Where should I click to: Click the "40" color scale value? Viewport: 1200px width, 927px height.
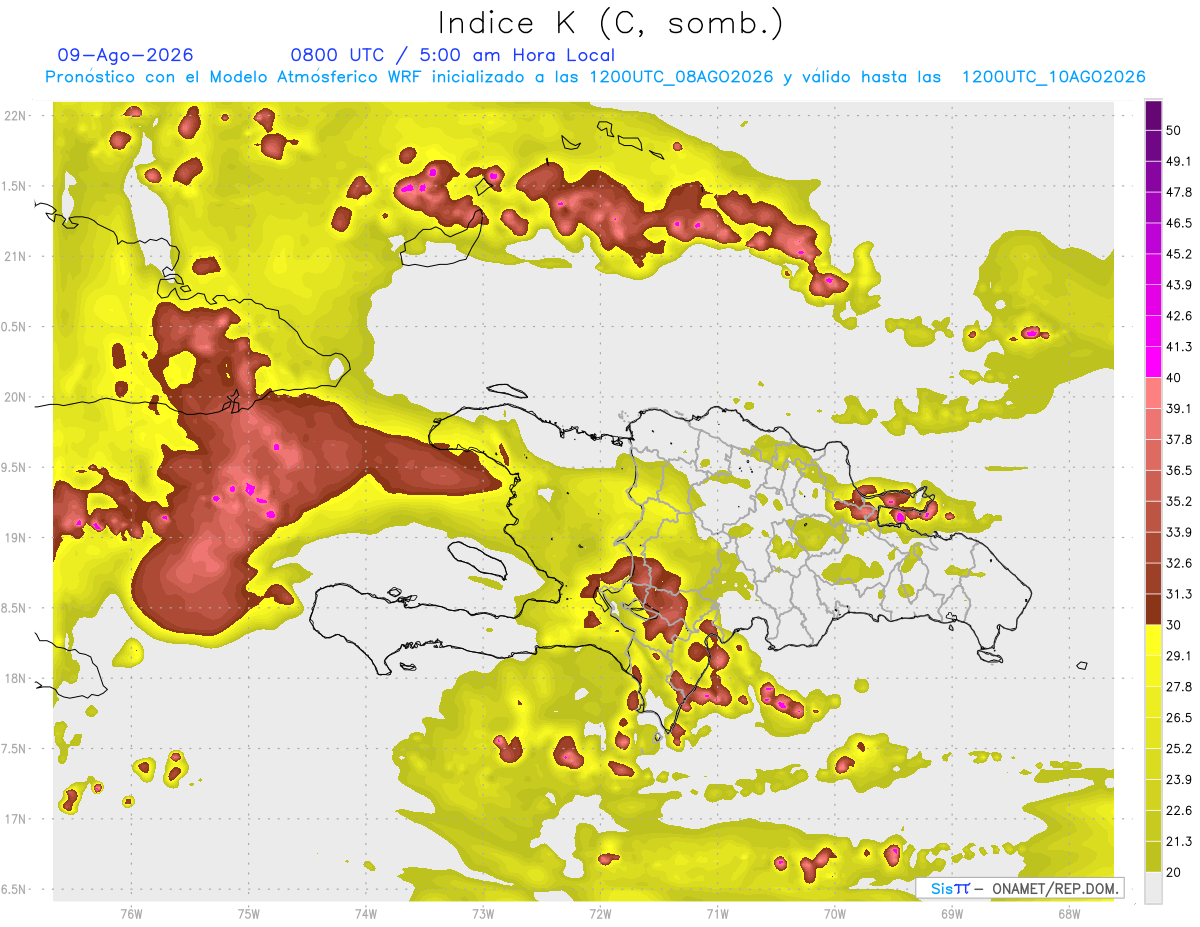(1174, 378)
